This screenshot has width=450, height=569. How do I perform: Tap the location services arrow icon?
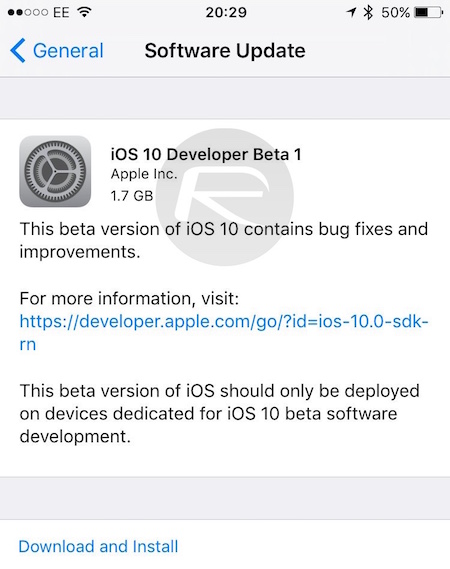[351, 13]
